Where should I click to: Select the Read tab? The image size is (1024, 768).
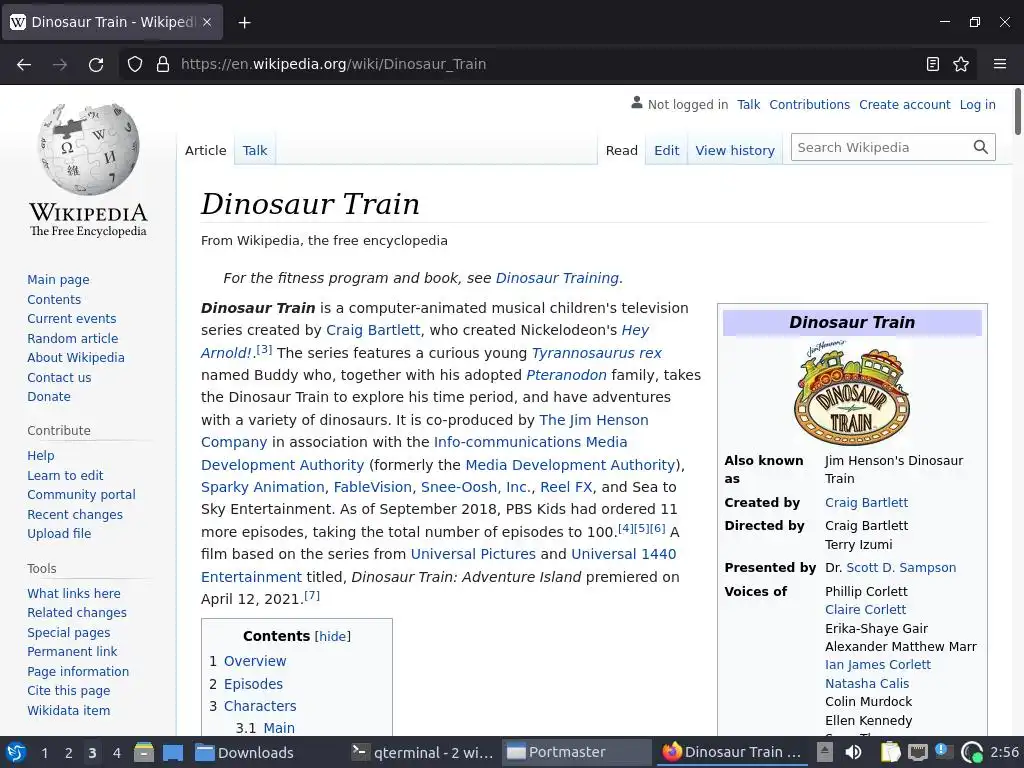click(622, 150)
